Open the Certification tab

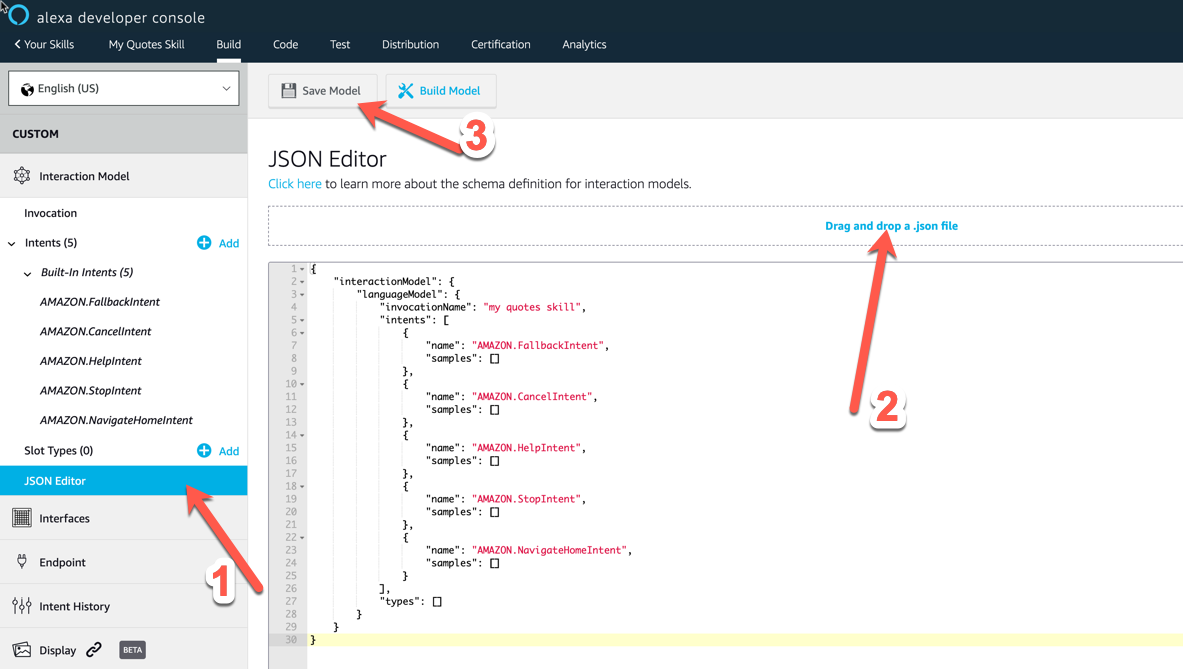[x=500, y=44]
